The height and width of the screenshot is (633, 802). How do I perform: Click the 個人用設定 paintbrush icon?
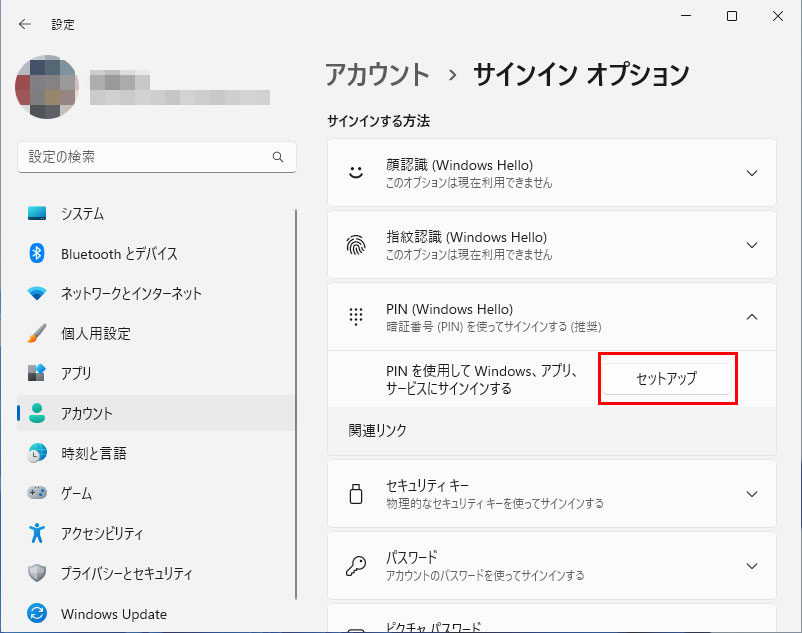[x=37, y=333]
